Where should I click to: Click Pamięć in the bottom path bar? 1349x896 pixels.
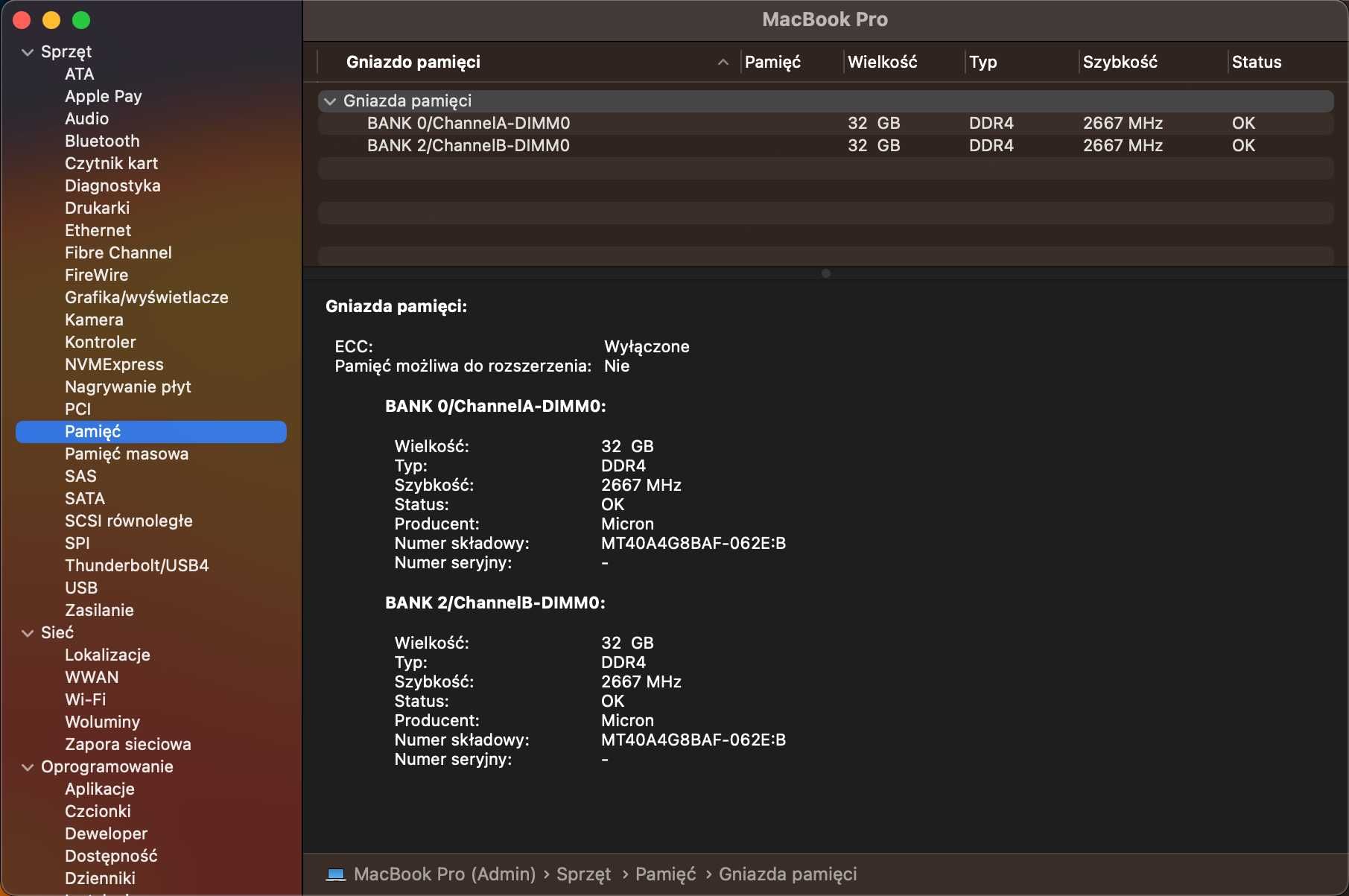point(665,874)
